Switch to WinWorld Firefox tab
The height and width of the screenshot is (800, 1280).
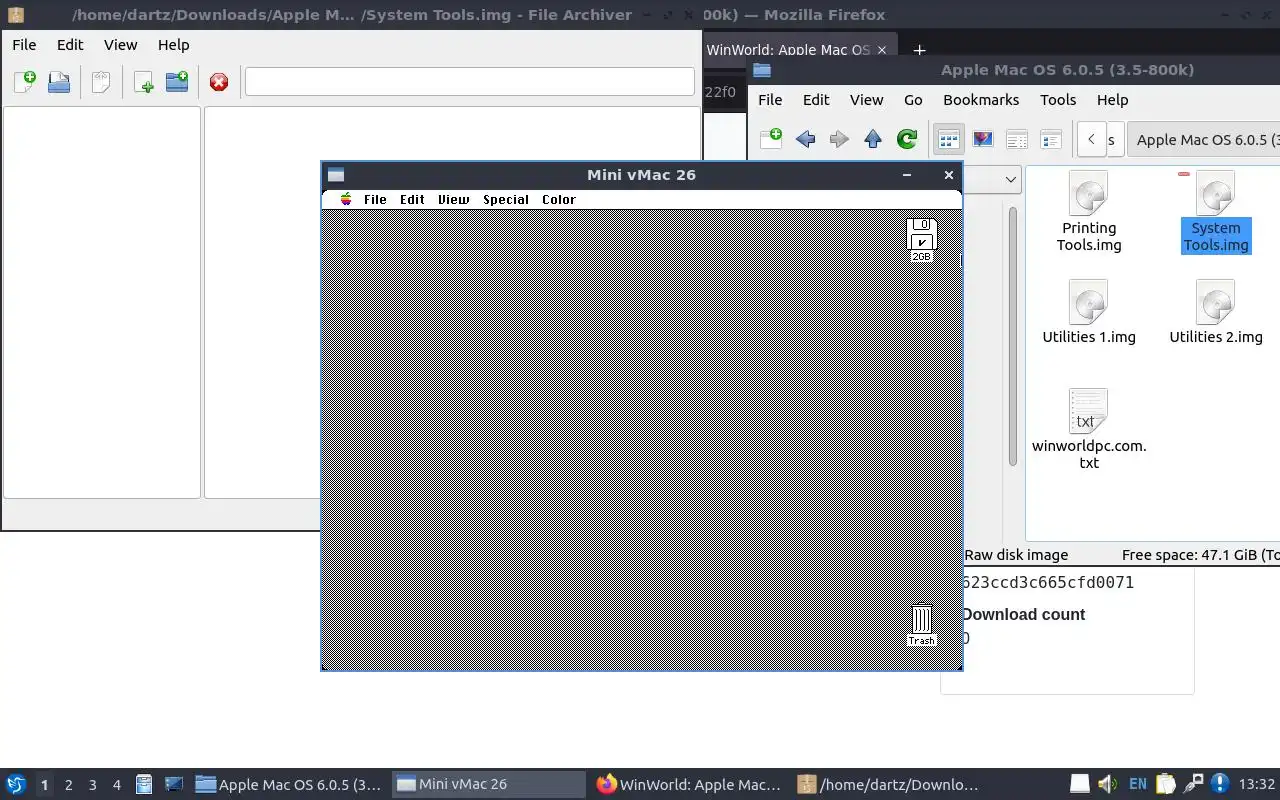tap(788, 50)
